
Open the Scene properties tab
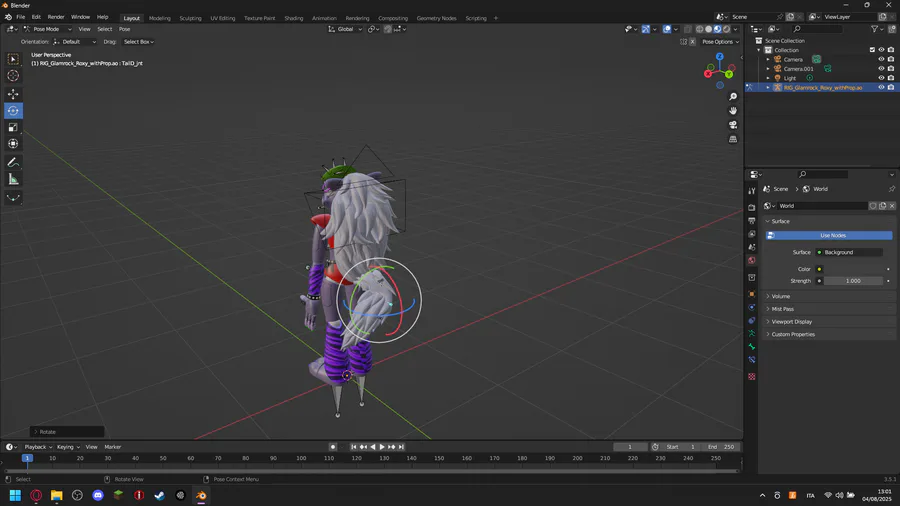[x=752, y=247]
